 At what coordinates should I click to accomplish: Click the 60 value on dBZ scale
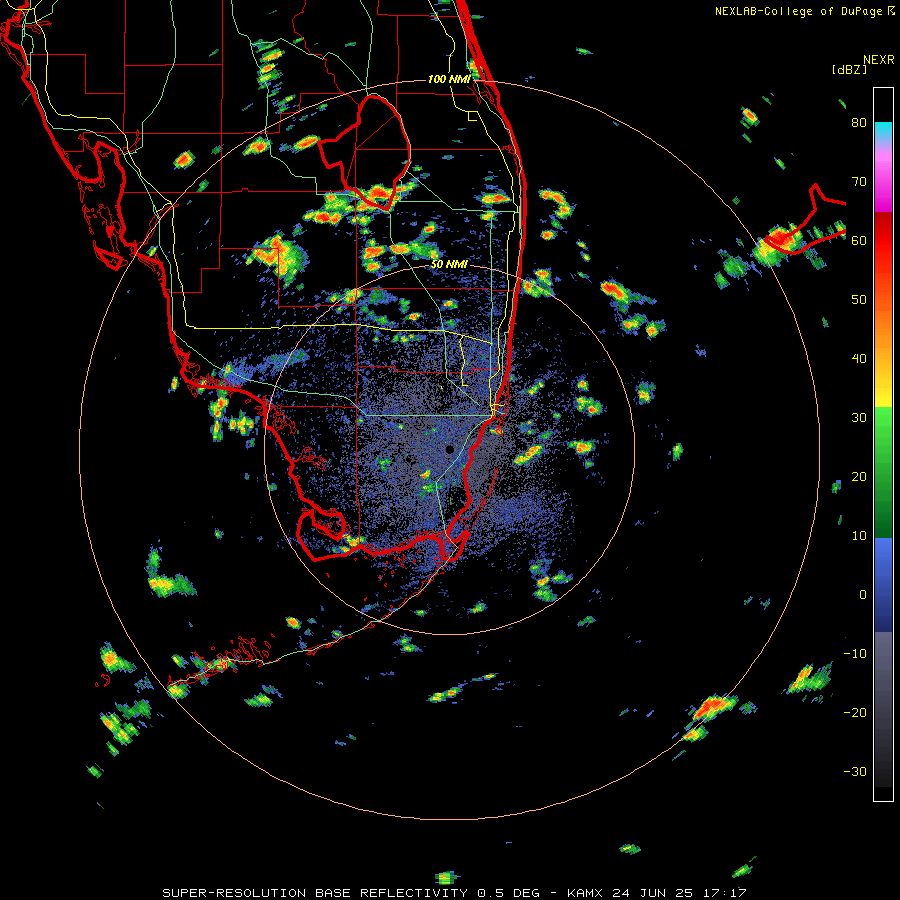pos(859,241)
